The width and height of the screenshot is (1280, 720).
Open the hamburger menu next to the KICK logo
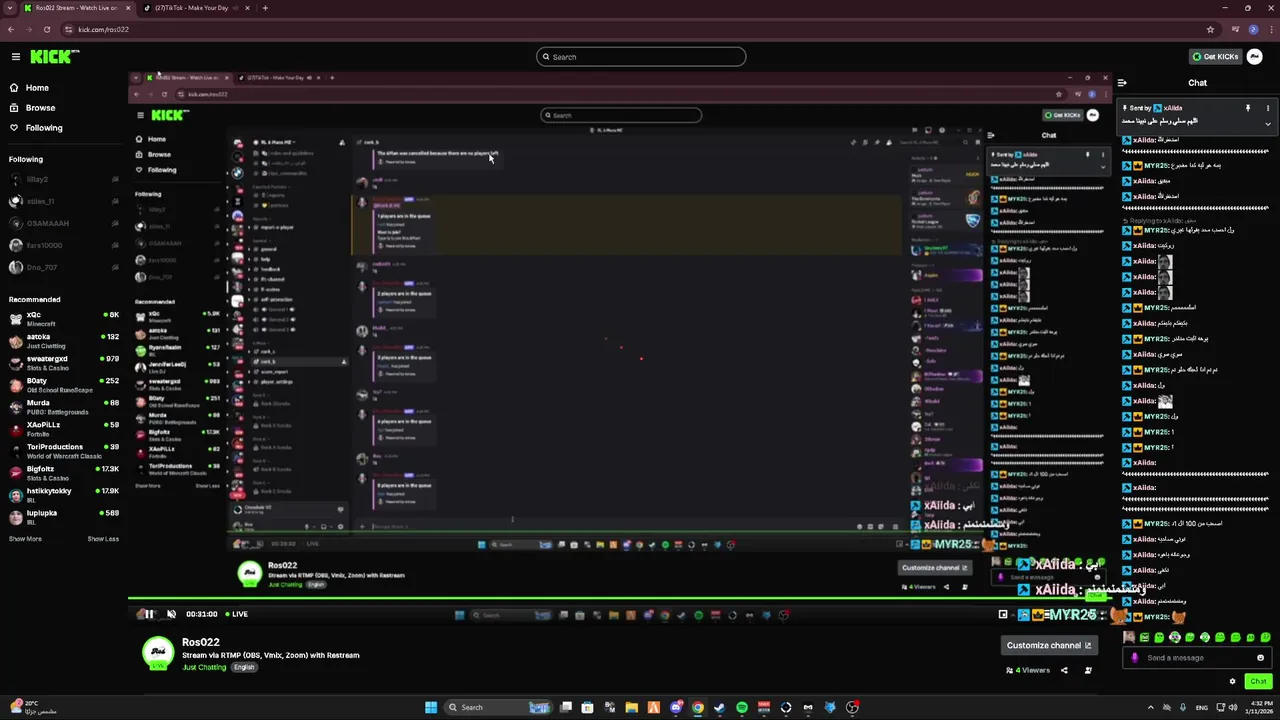coord(16,57)
